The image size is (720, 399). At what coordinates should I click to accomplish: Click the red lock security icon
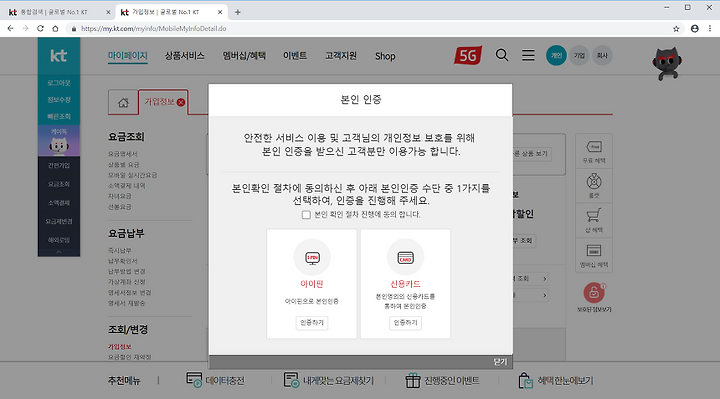click(594, 292)
